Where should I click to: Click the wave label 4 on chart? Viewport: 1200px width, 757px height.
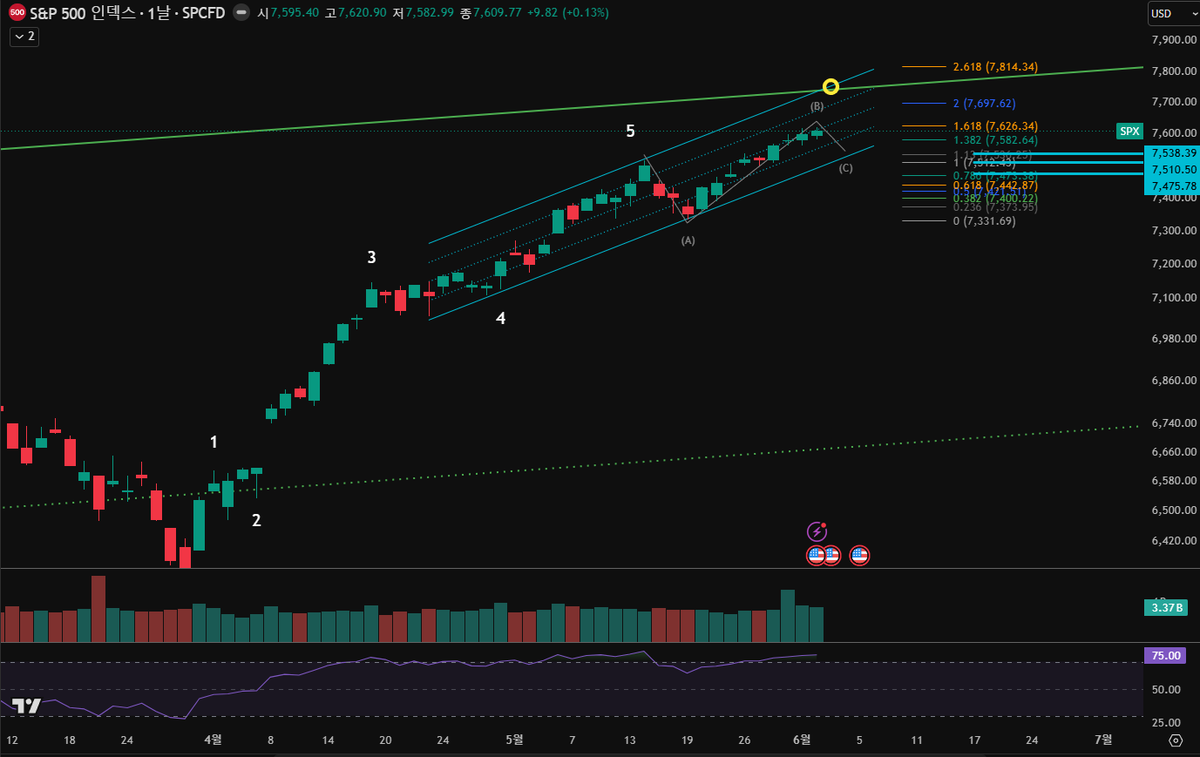(x=501, y=319)
